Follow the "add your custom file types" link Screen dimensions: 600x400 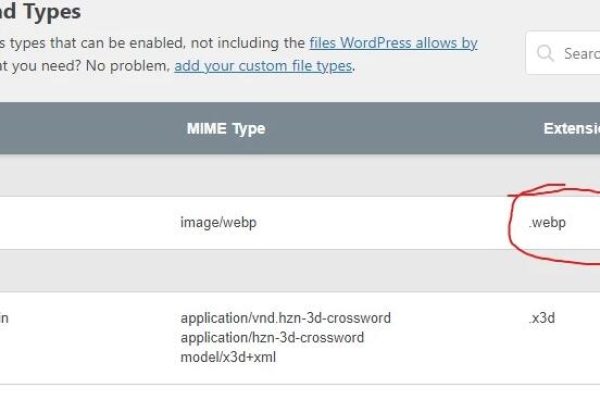point(263,67)
